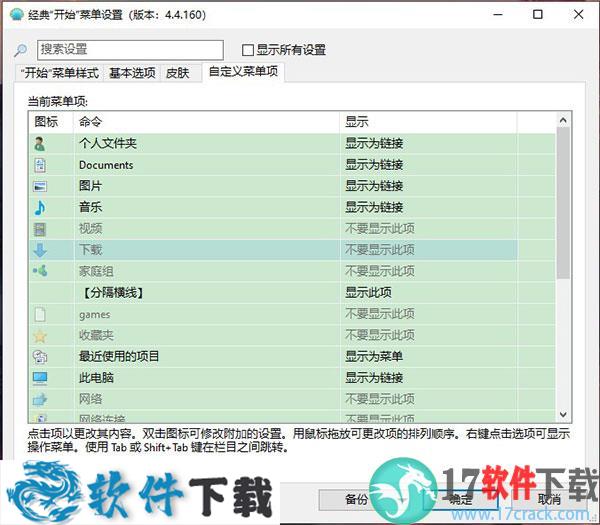Switch to the "开始"菜单样式 tab

tap(60, 73)
